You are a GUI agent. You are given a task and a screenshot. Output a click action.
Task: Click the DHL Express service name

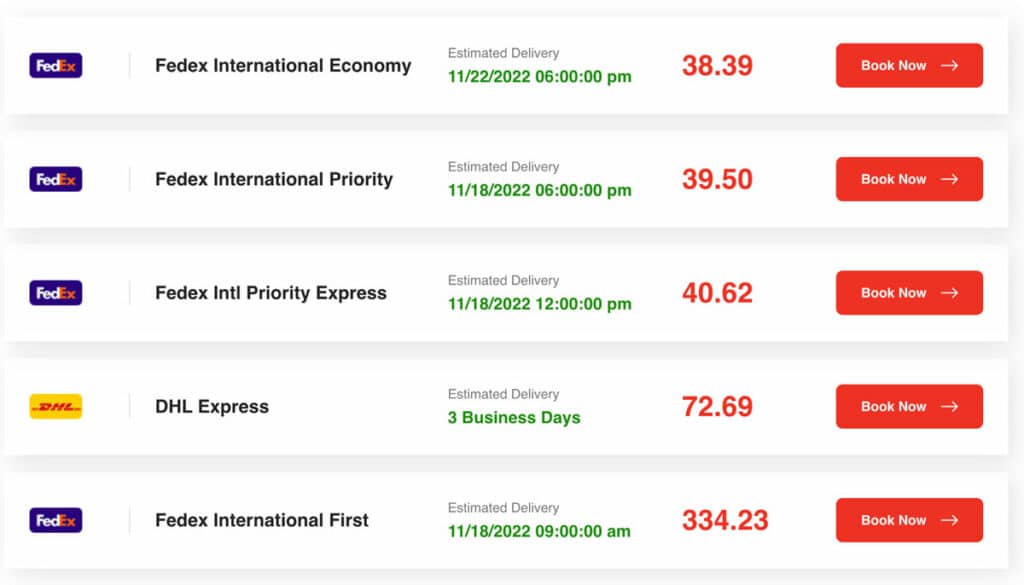211,407
